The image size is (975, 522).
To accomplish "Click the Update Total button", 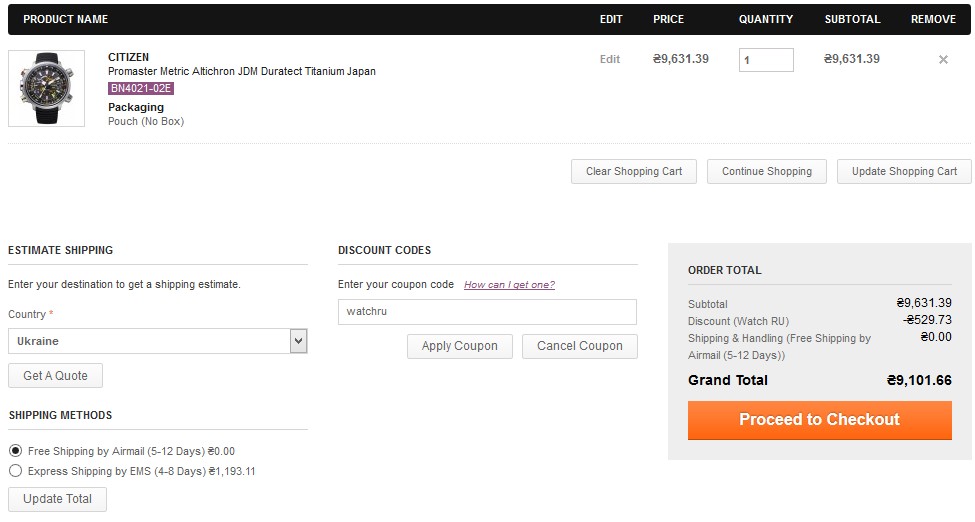I will pyautogui.click(x=57, y=499).
